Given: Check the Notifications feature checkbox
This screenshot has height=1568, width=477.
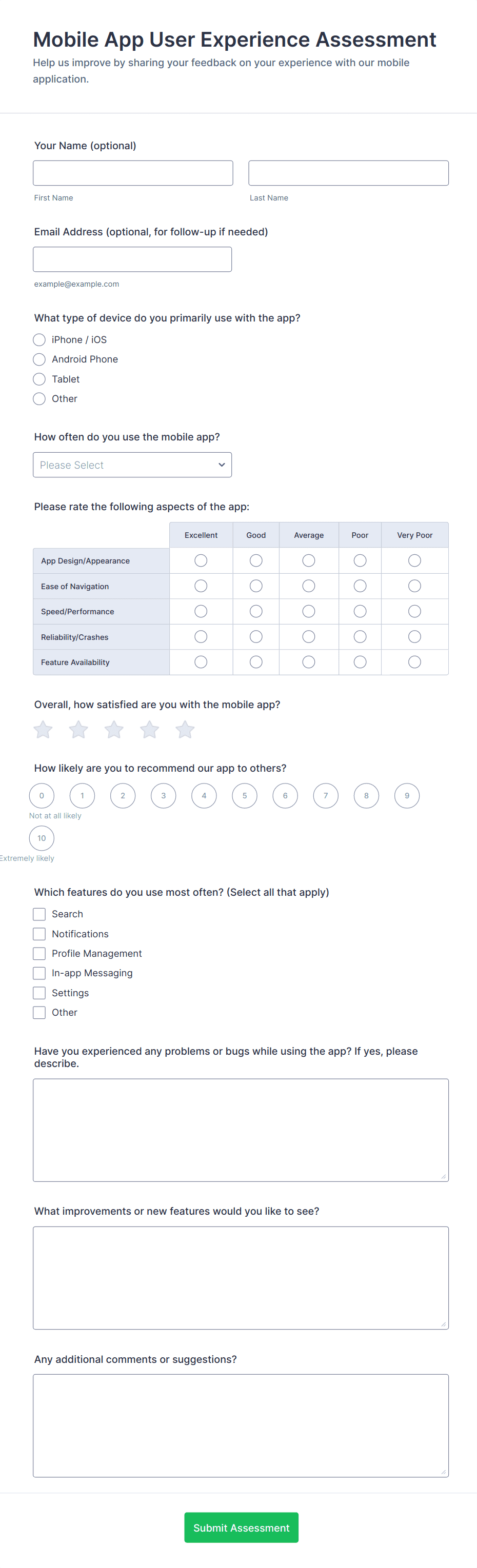Looking at the screenshot, I should (39, 934).
